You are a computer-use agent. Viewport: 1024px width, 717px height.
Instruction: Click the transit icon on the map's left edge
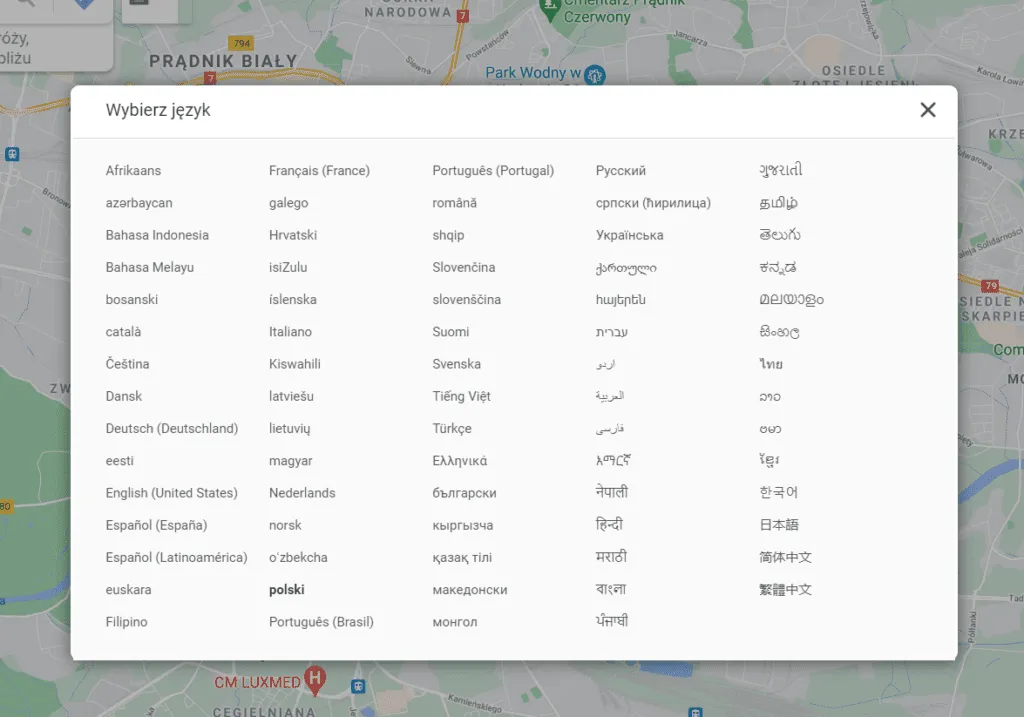pyautogui.click(x=12, y=154)
